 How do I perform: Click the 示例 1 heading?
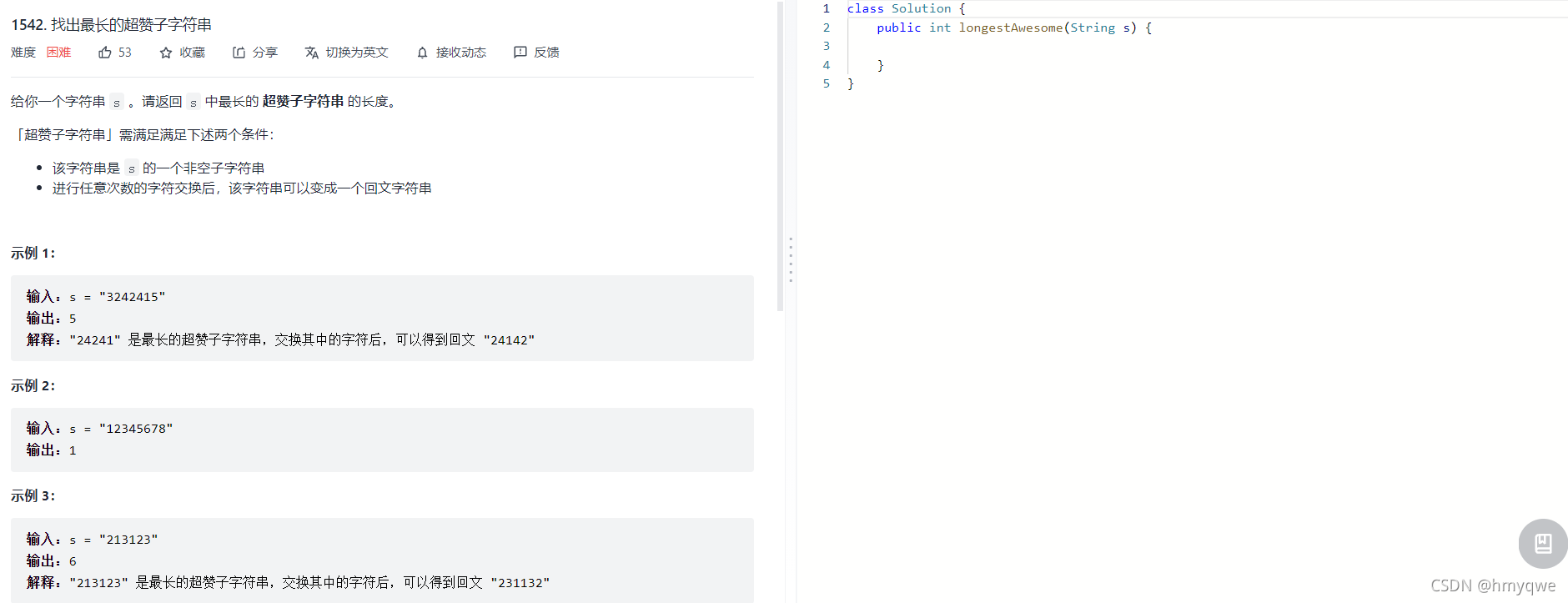[x=33, y=254]
